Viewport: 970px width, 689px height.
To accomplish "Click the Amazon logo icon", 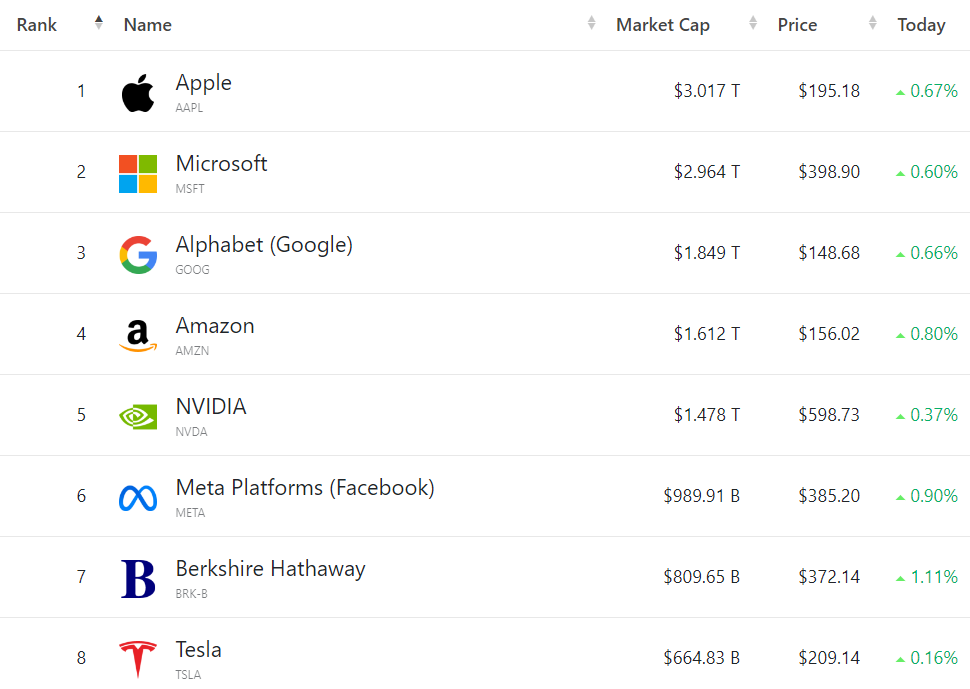I will 138,336.
